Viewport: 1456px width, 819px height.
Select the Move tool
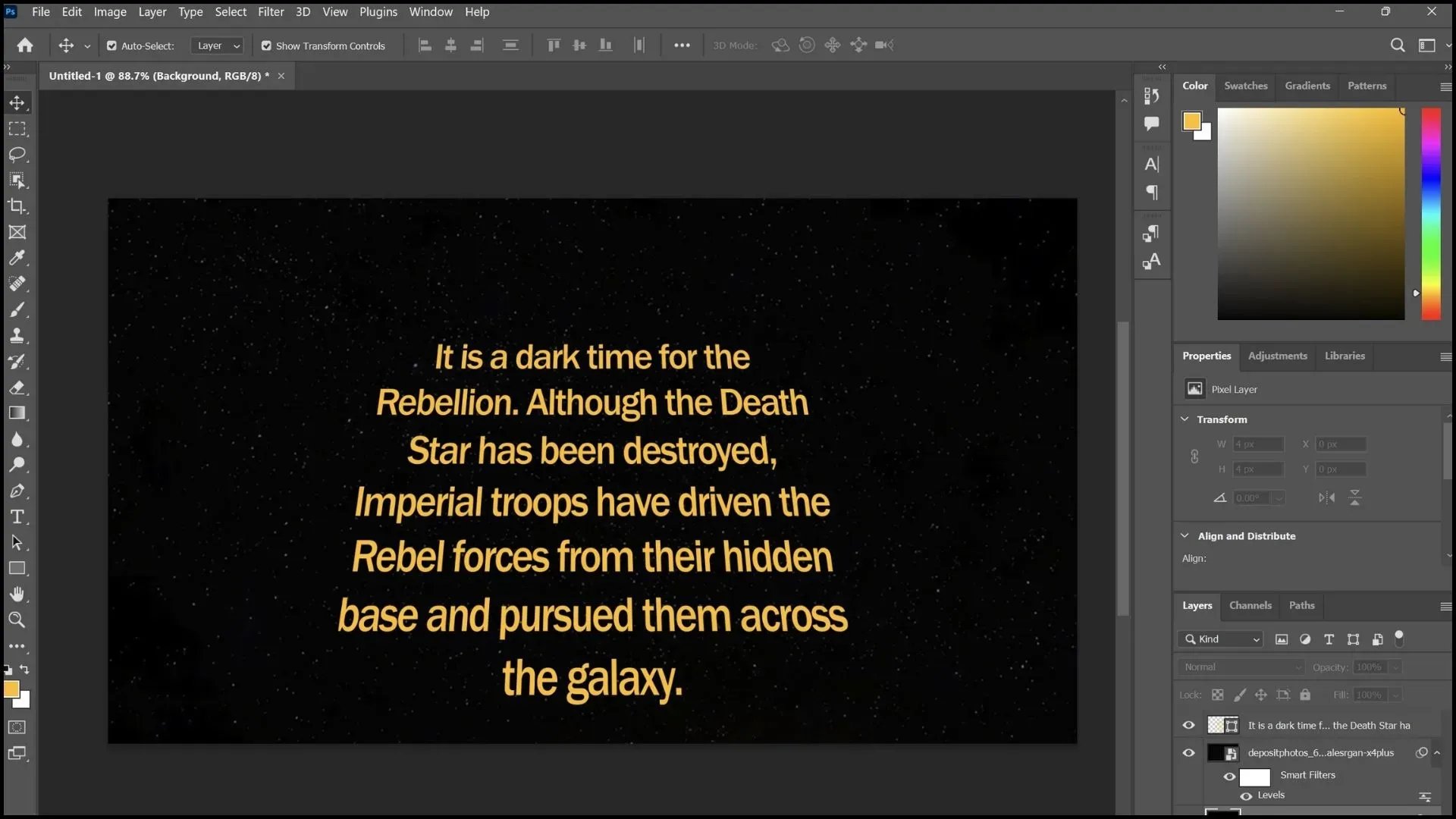point(17,102)
